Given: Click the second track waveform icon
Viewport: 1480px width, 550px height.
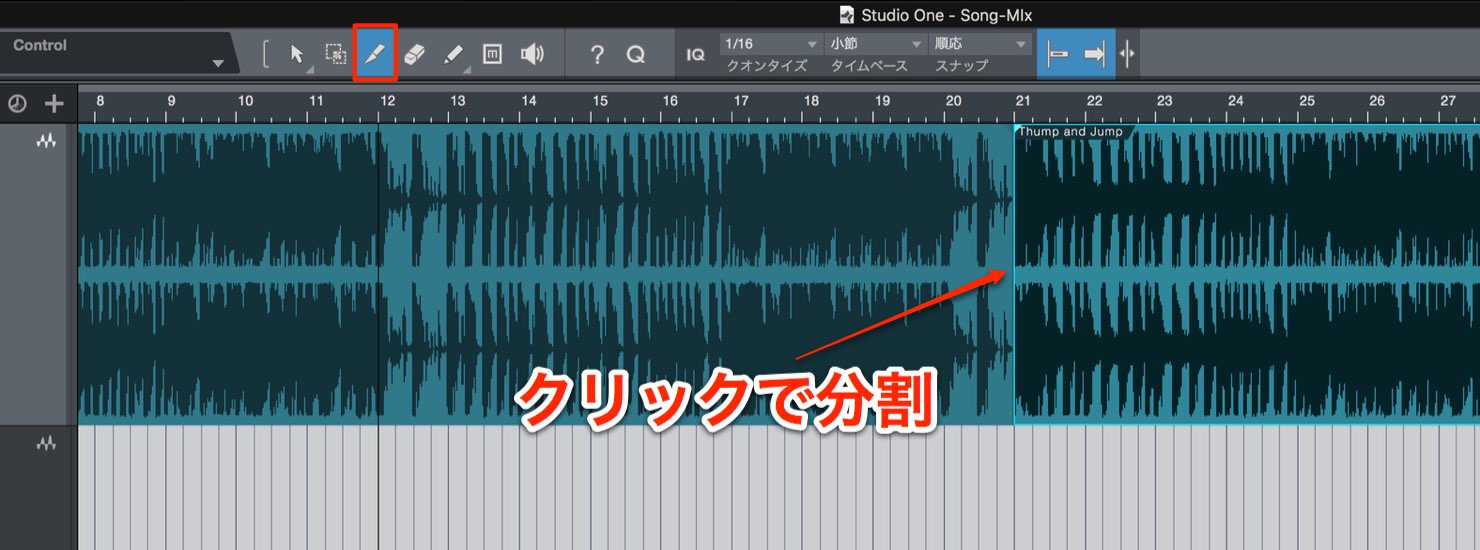Looking at the screenshot, I should pyautogui.click(x=46, y=443).
